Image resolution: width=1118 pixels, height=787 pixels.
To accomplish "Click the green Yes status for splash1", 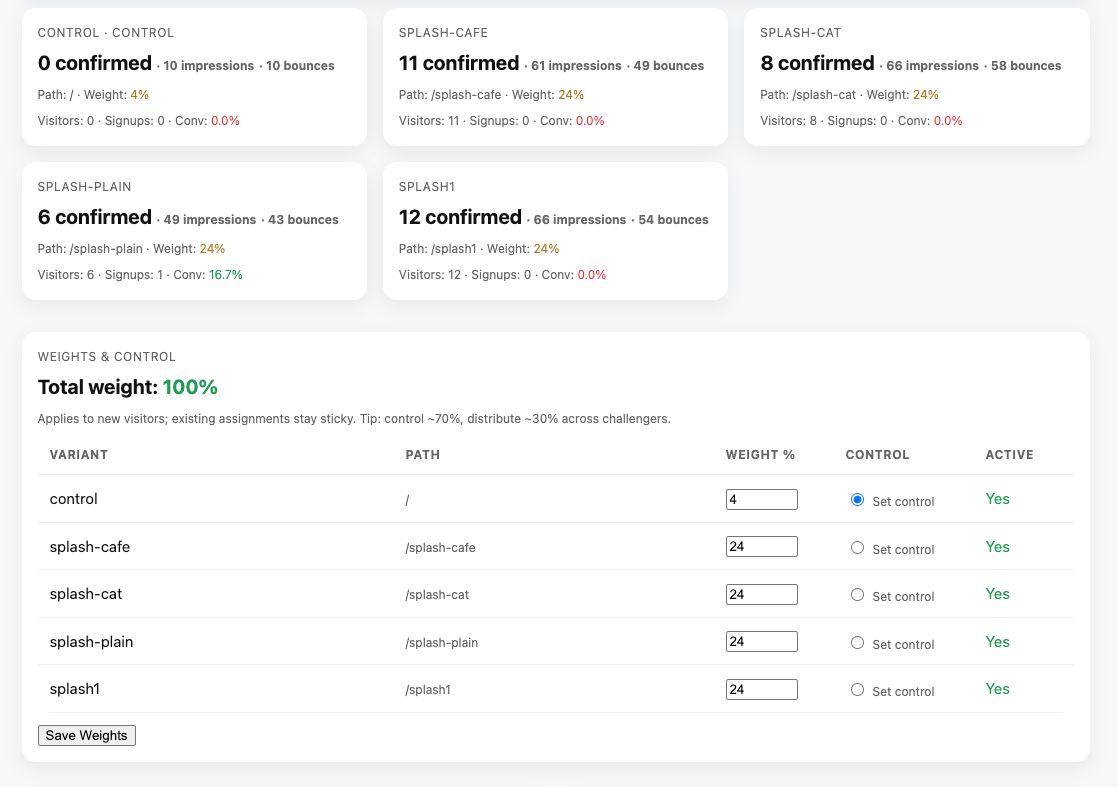I will coord(997,689).
